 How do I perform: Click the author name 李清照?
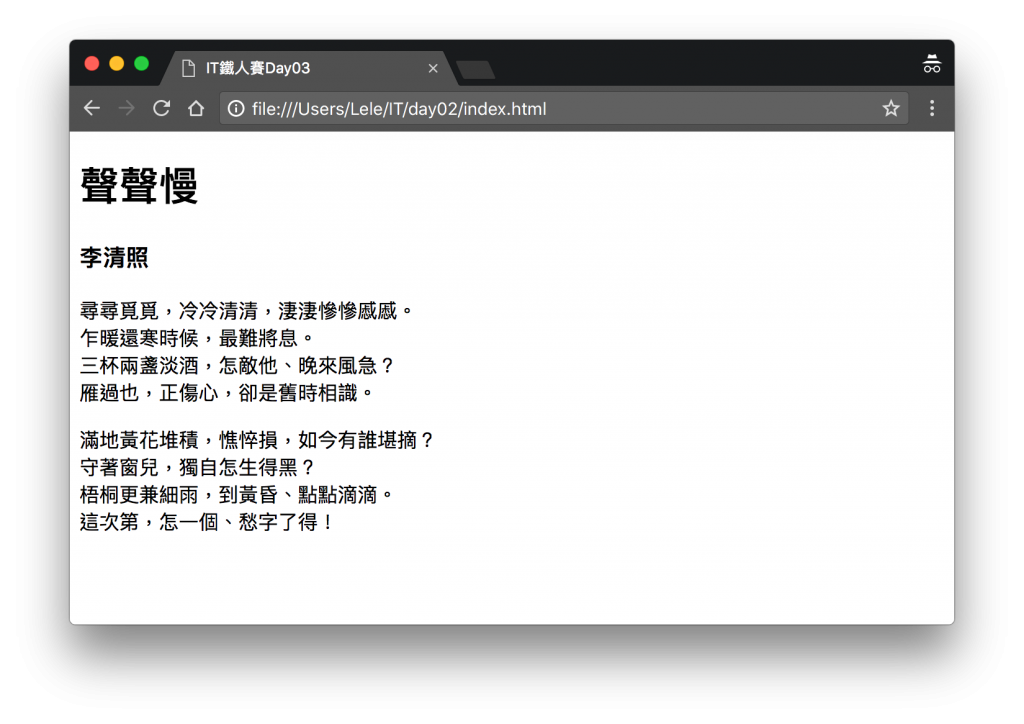[x=114, y=257]
